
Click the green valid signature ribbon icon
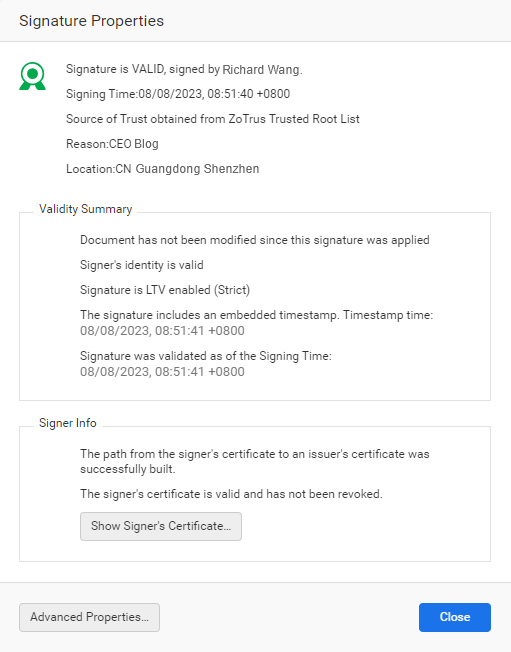32,76
